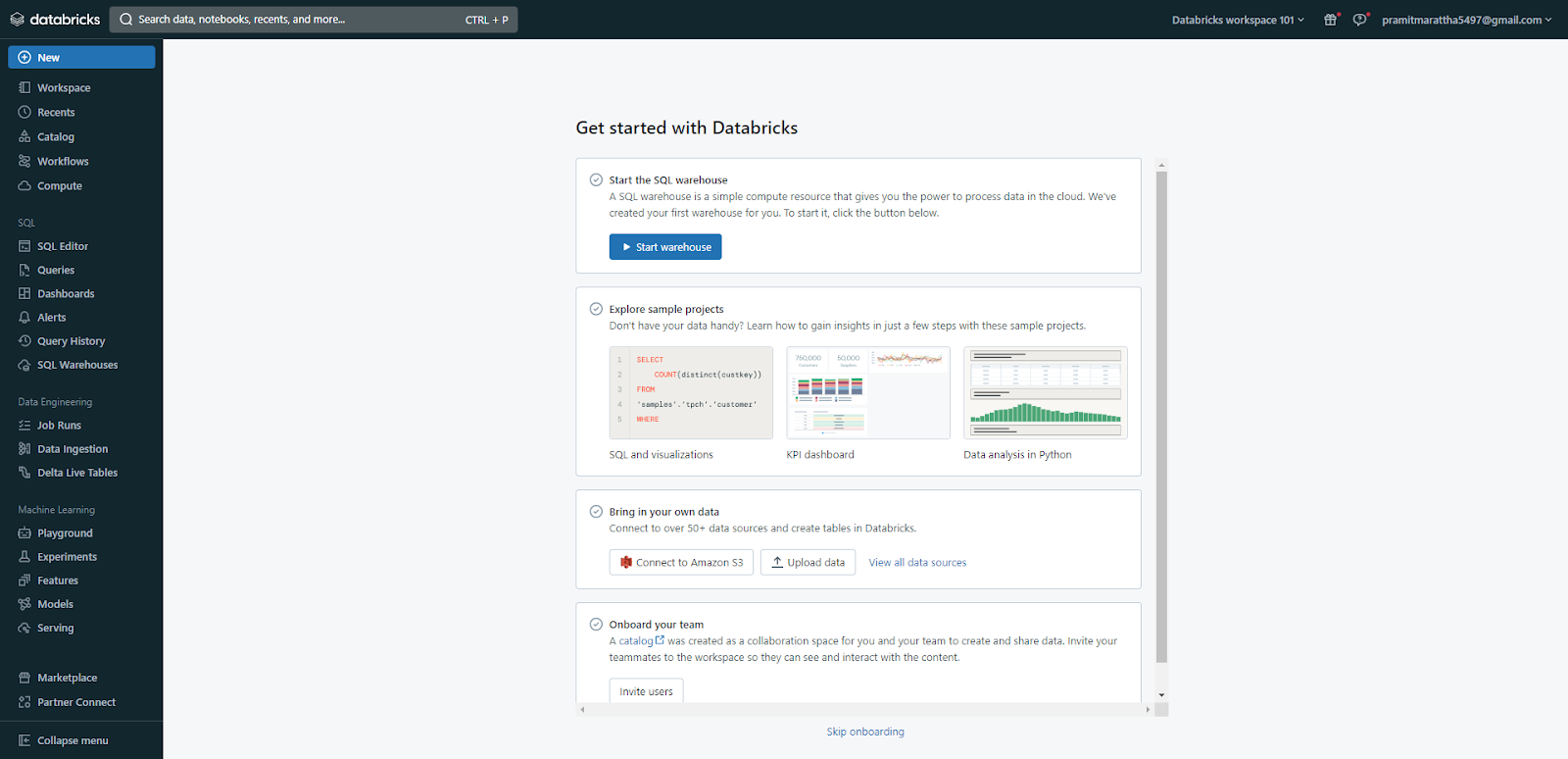
Task: Click the Features icon
Action: (x=24, y=581)
